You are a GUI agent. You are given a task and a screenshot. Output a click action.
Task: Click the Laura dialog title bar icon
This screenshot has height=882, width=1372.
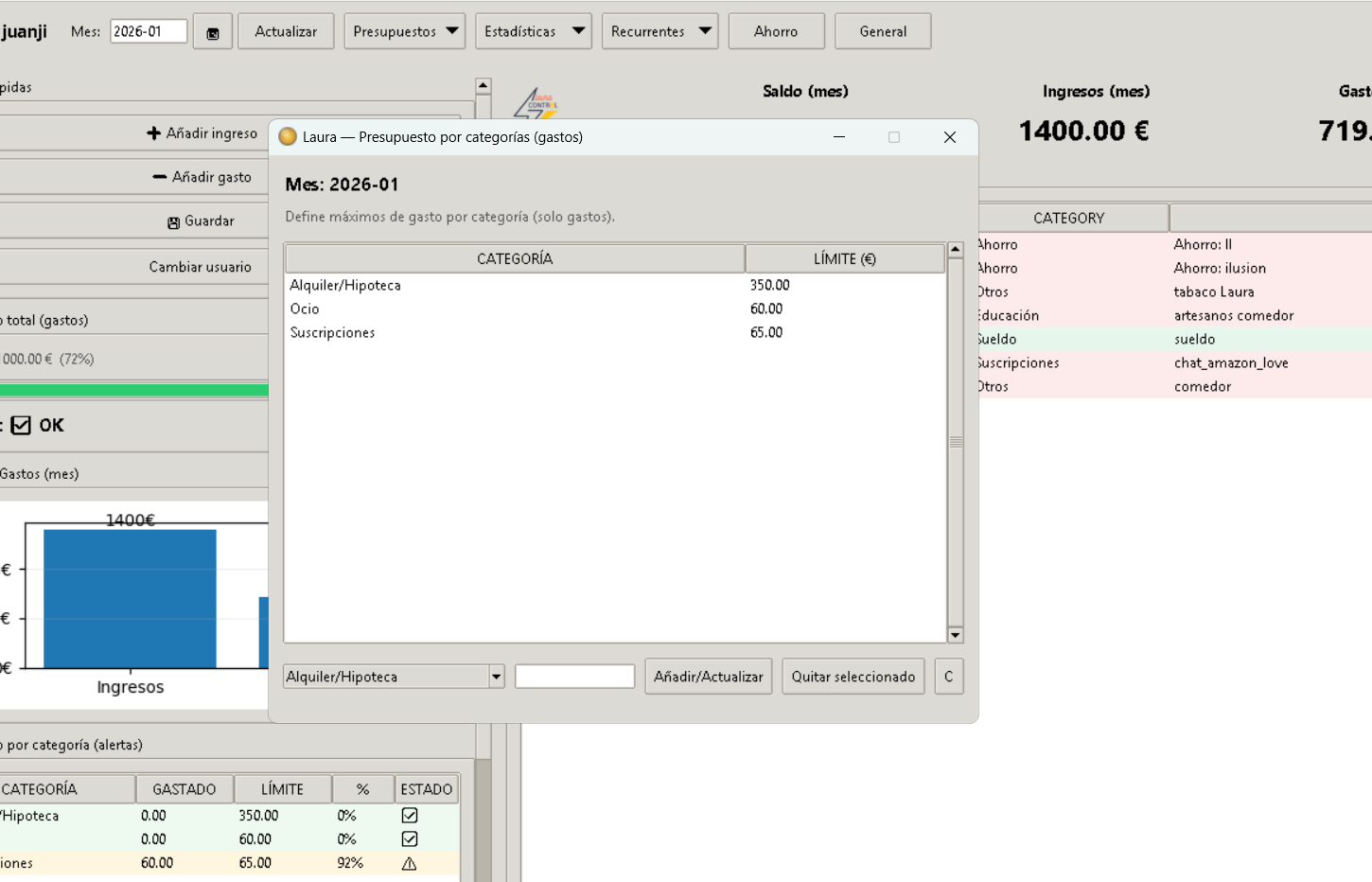tap(289, 137)
